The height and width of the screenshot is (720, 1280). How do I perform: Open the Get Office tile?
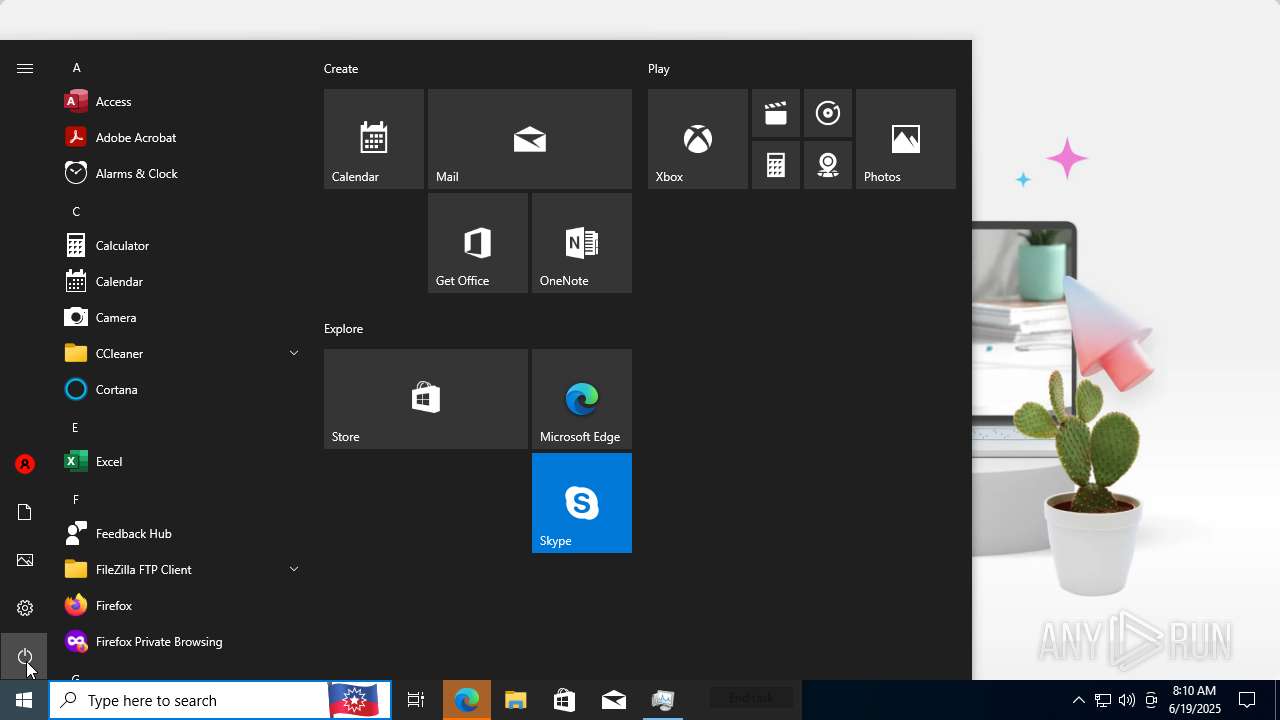pos(478,243)
